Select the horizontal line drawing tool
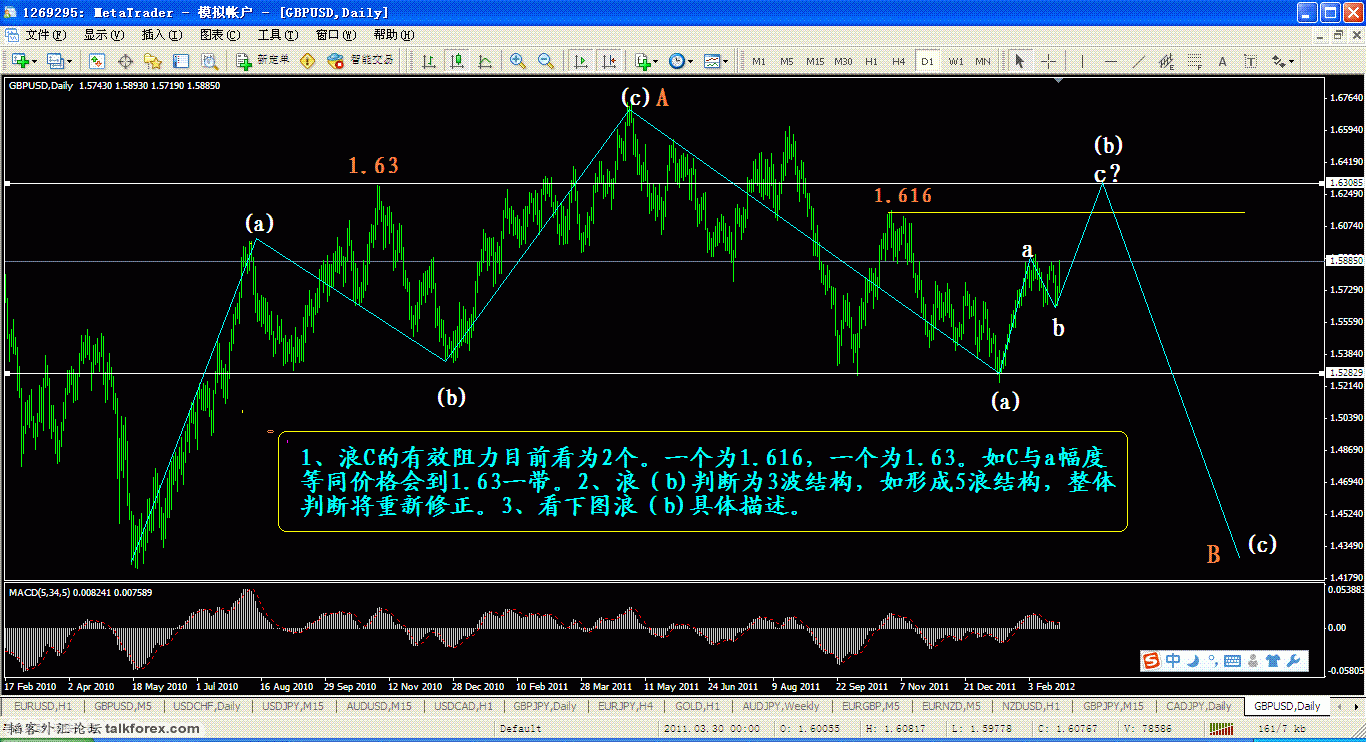 click(x=1110, y=61)
